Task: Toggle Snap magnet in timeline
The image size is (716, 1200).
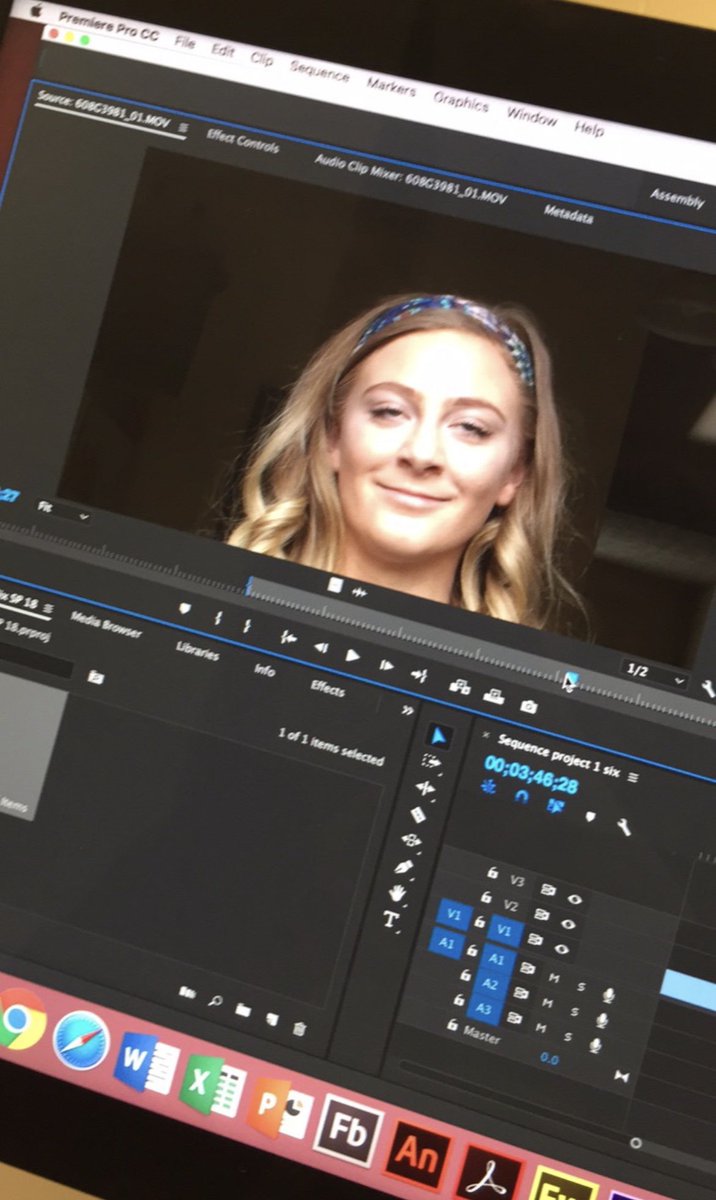Action: click(521, 797)
